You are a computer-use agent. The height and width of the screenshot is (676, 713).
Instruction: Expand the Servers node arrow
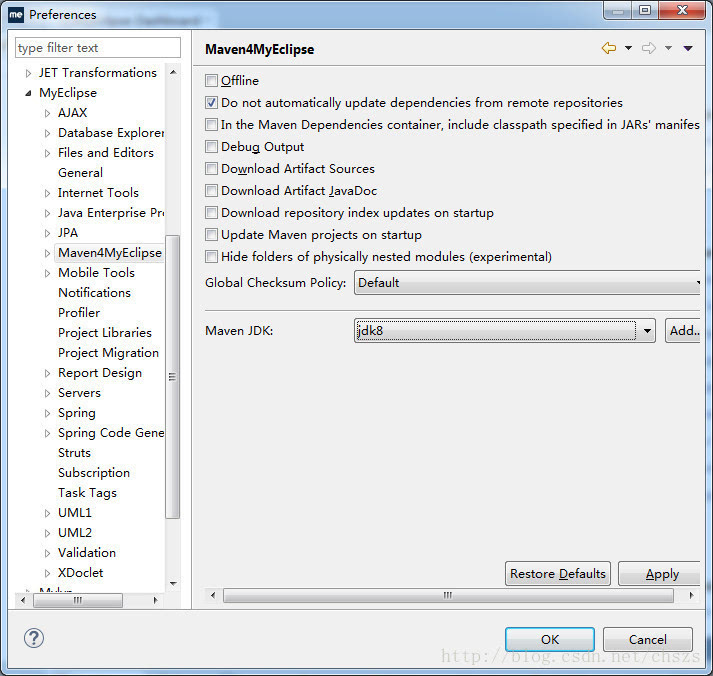[x=47, y=393]
